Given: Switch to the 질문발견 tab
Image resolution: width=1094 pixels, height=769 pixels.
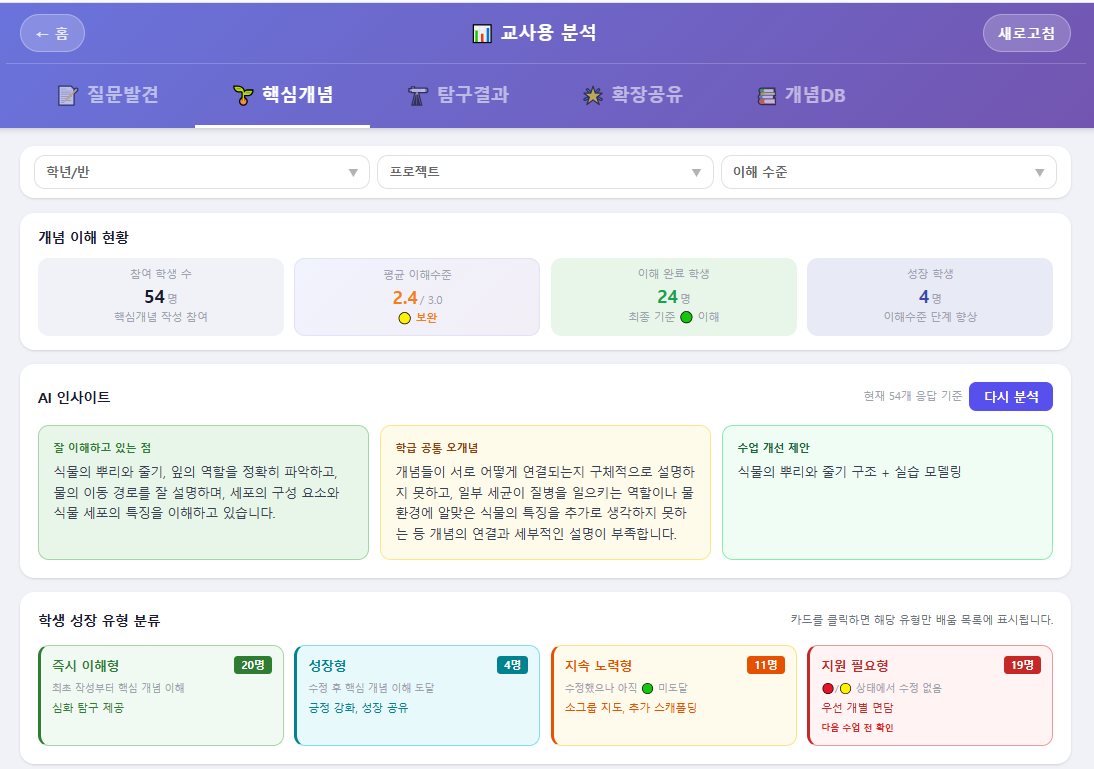Looking at the screenshot, I should (x=108, y=95).
